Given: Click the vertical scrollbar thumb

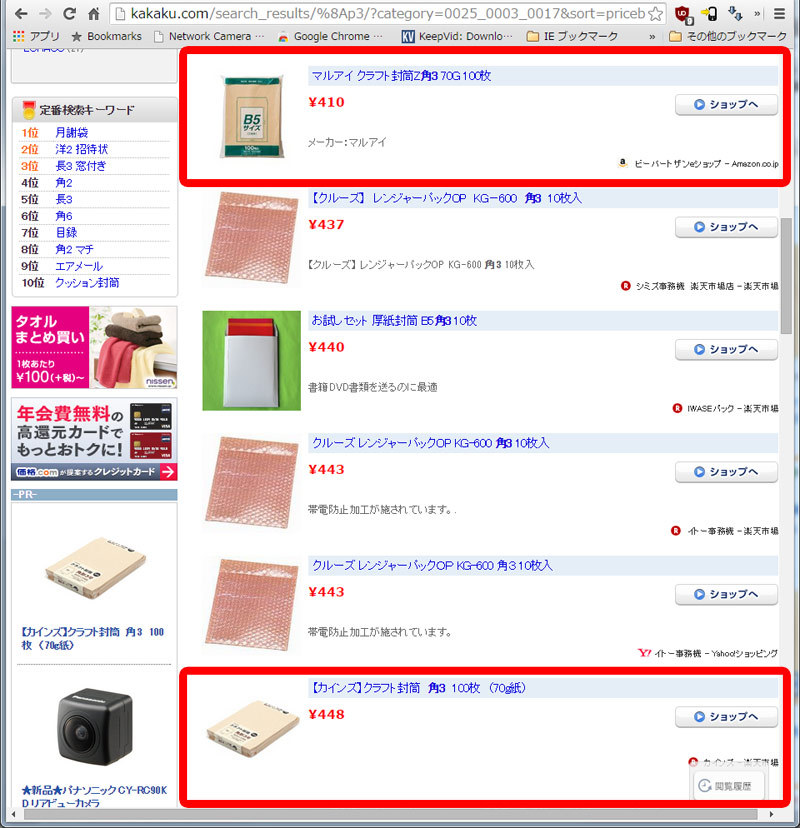Looking at the screenshot, I should [786, 276].
